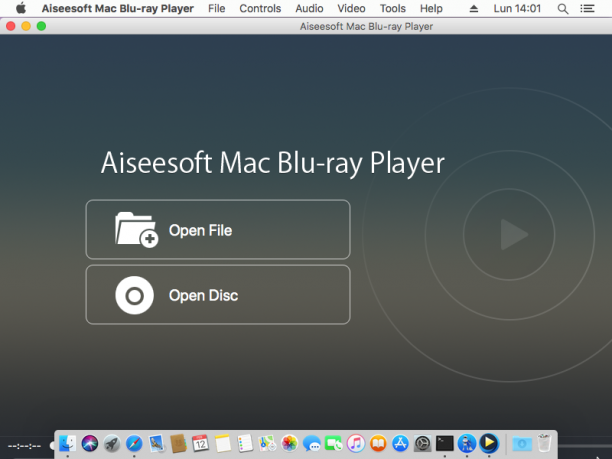The image size is (612, 459).
Task: Open Messages speech bubble icon
Action: click(x=311, y=443)
